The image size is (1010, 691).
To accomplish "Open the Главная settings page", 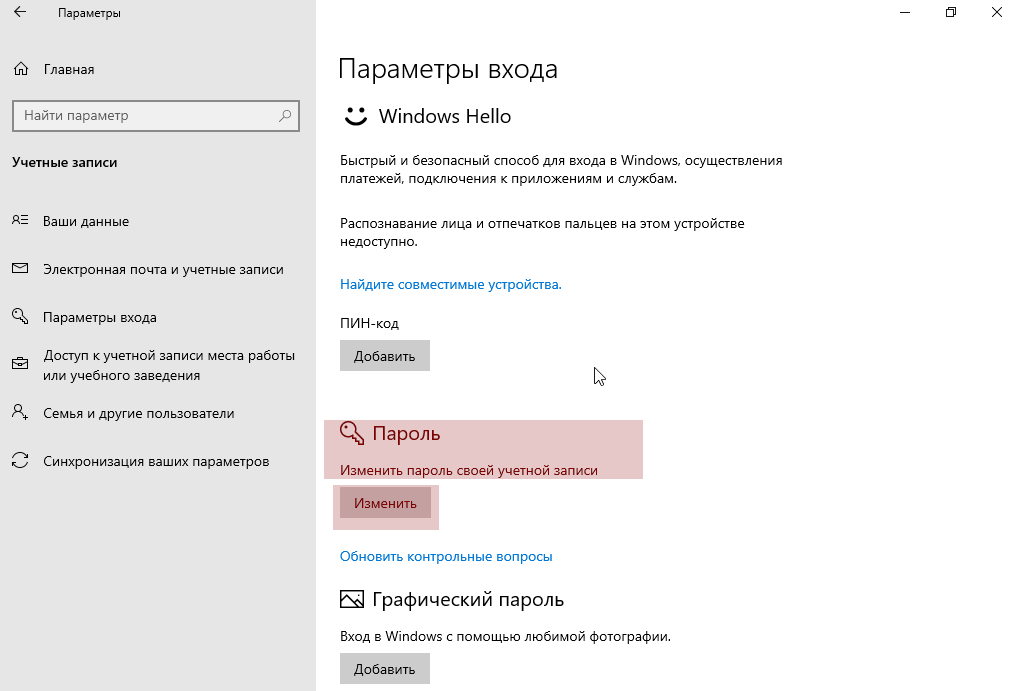I will 69,70.
